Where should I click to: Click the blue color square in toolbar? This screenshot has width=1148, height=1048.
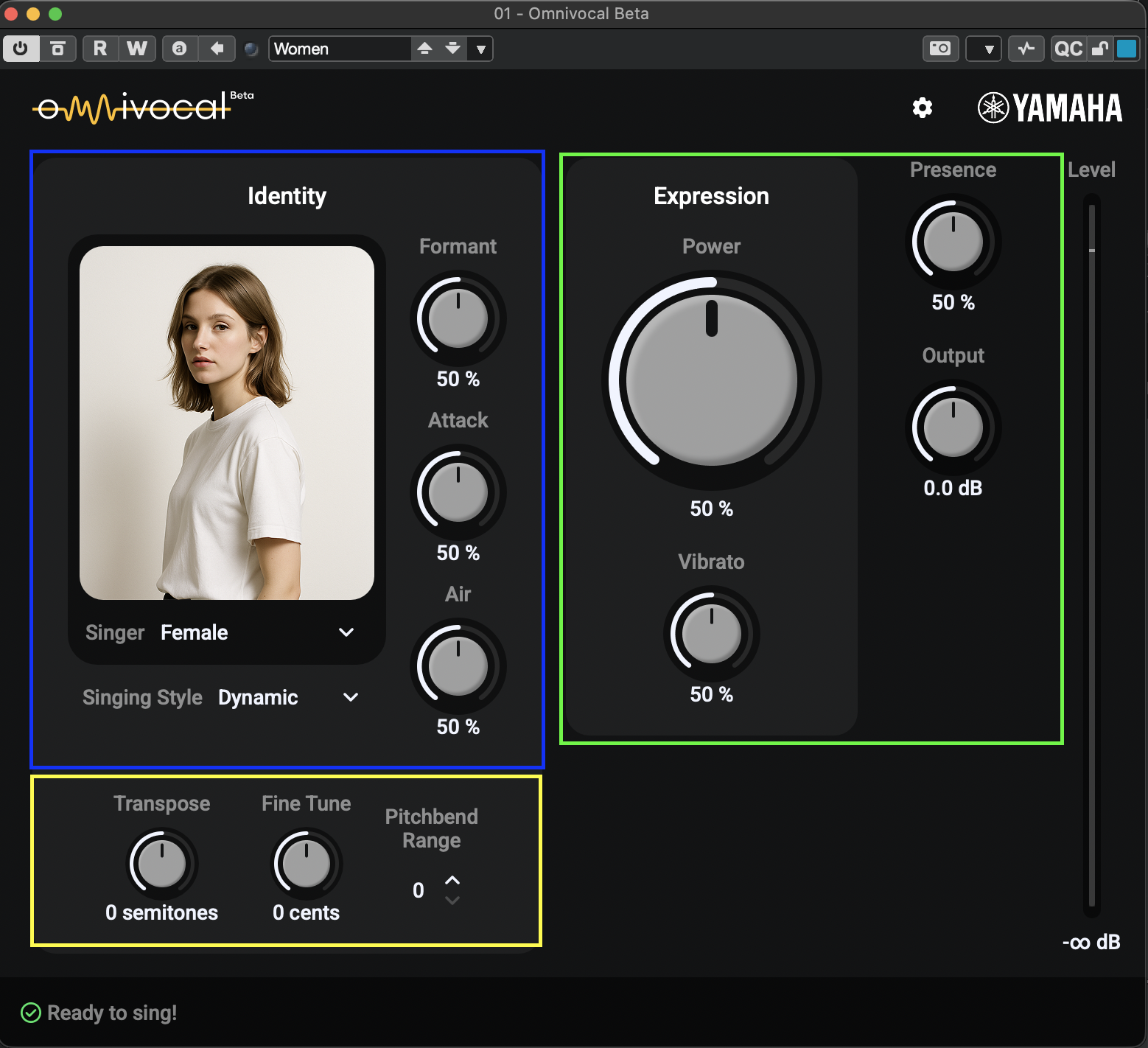click(x=1126, y=49)
